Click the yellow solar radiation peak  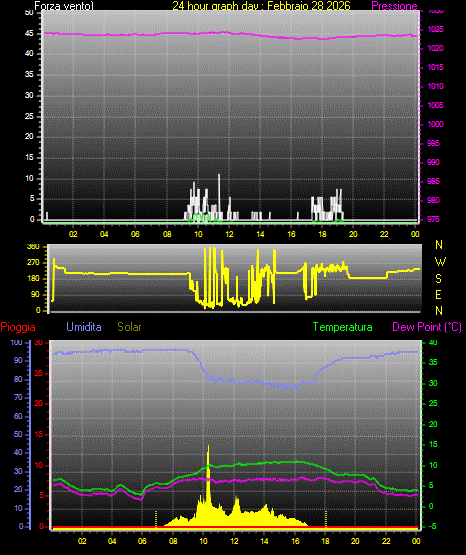click(x=208, y=457)
